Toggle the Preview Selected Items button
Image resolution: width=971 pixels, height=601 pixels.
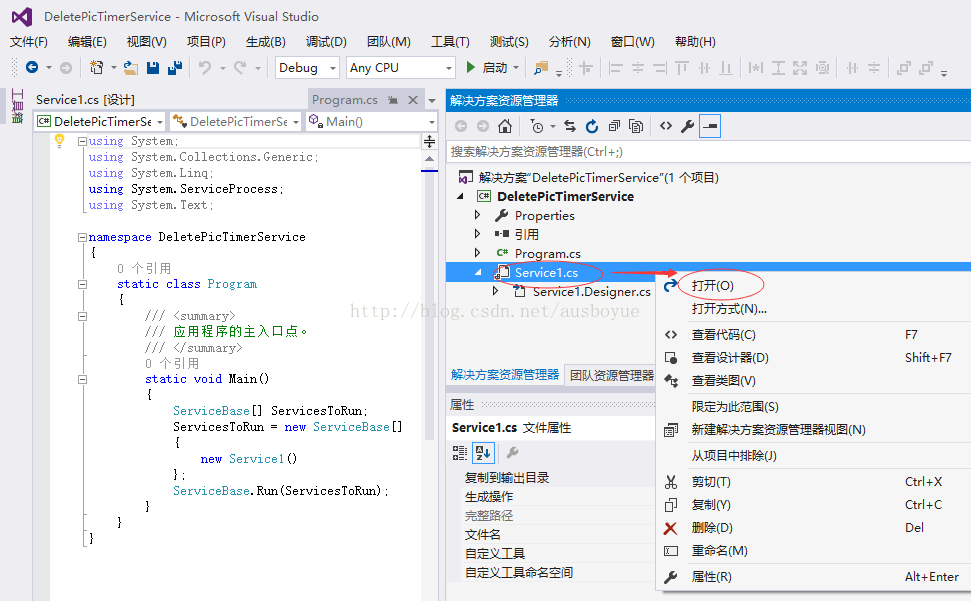(710, 126)
